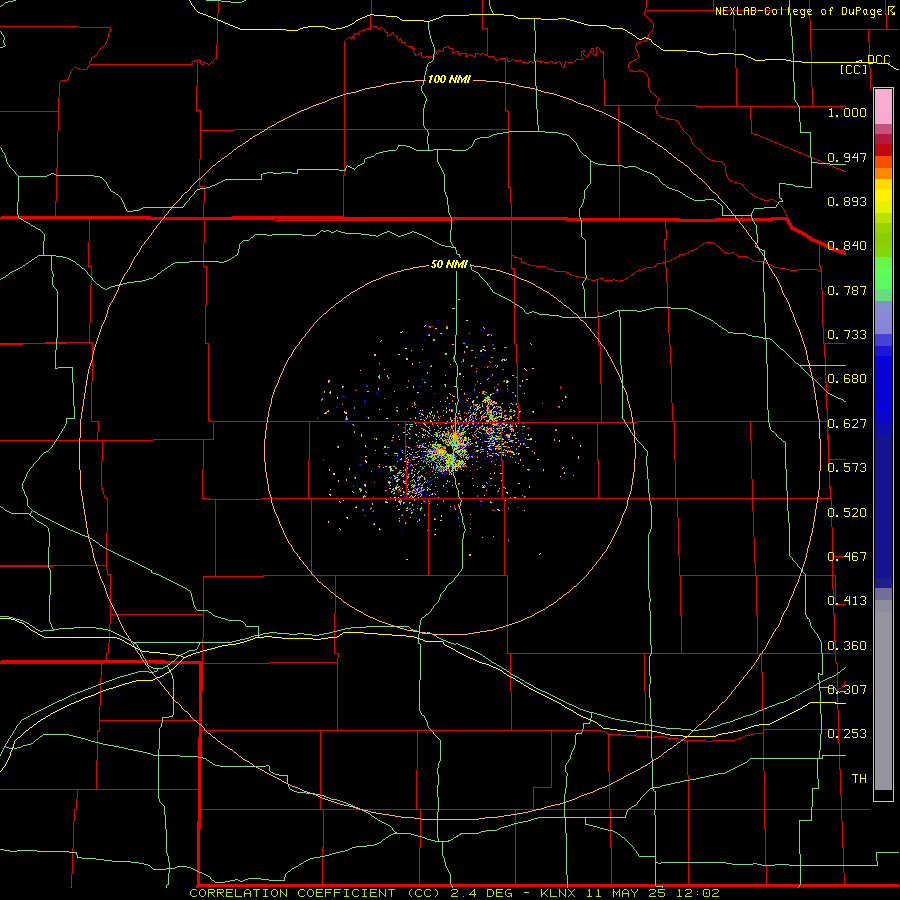Viewport: 900px width, 900px height.
Task: Click the 0.520 scale value
Action: (x=847, y=512)
